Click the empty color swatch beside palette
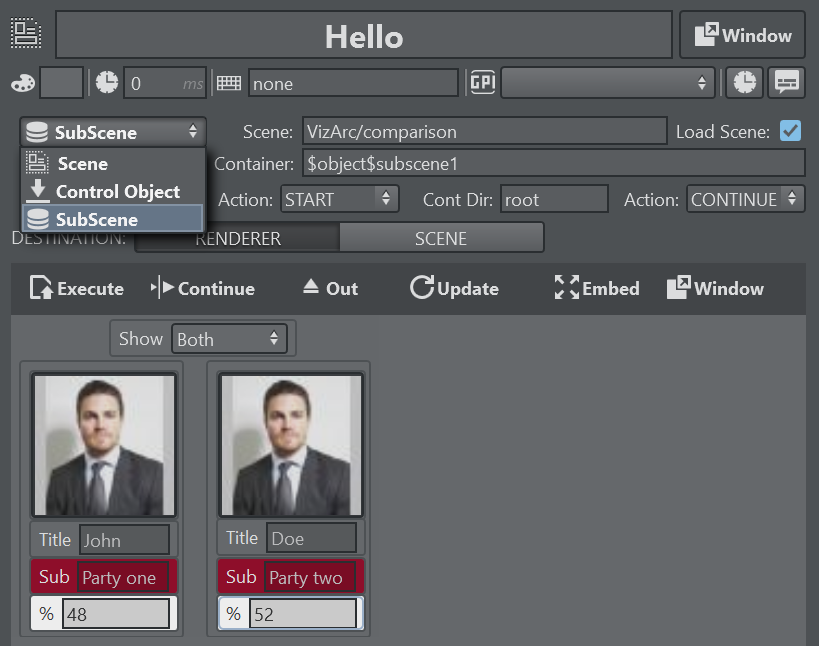The width and height of the screenshot is (819, 646). tap(61, 83)
